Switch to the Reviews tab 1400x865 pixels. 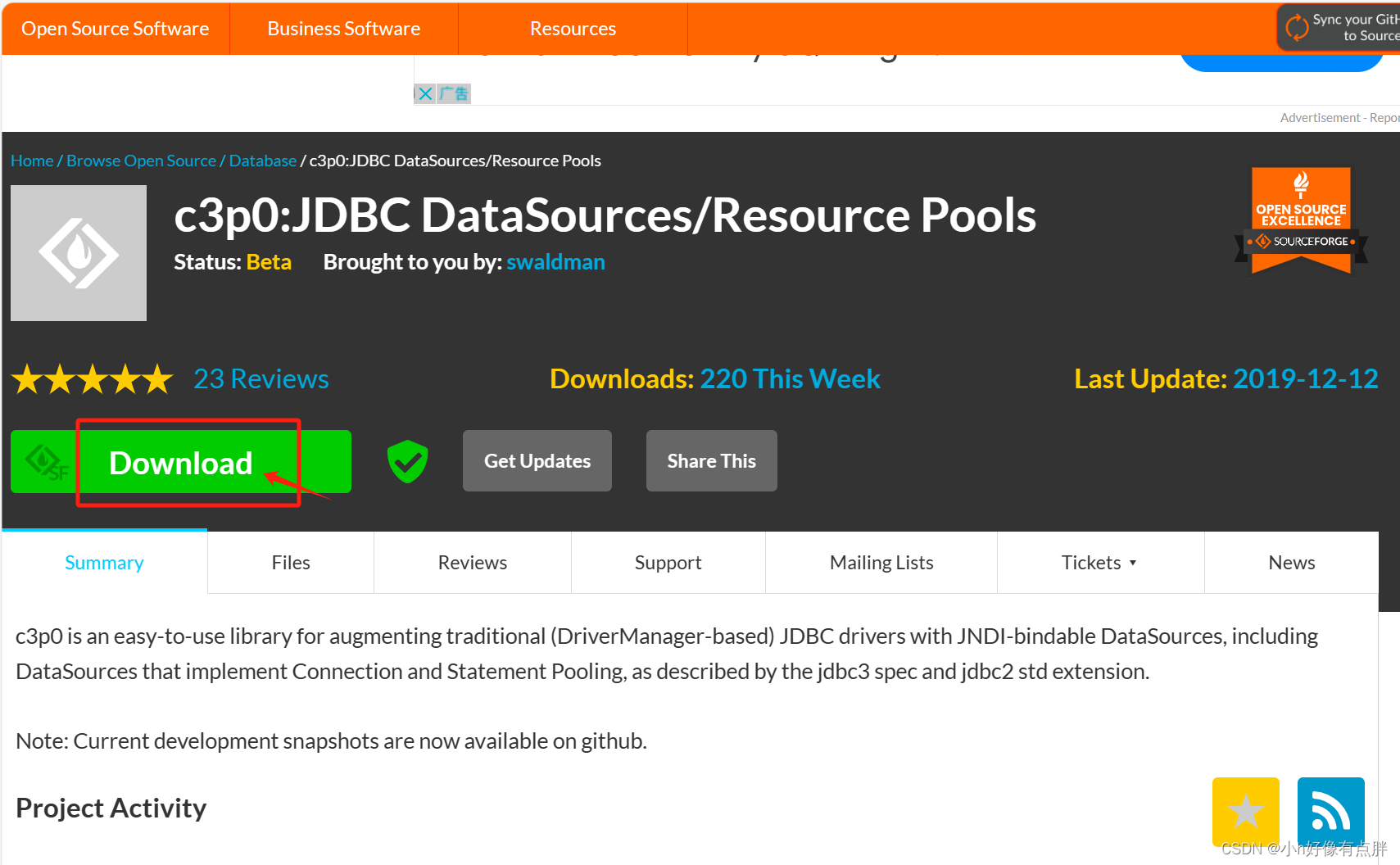(473, 563)
